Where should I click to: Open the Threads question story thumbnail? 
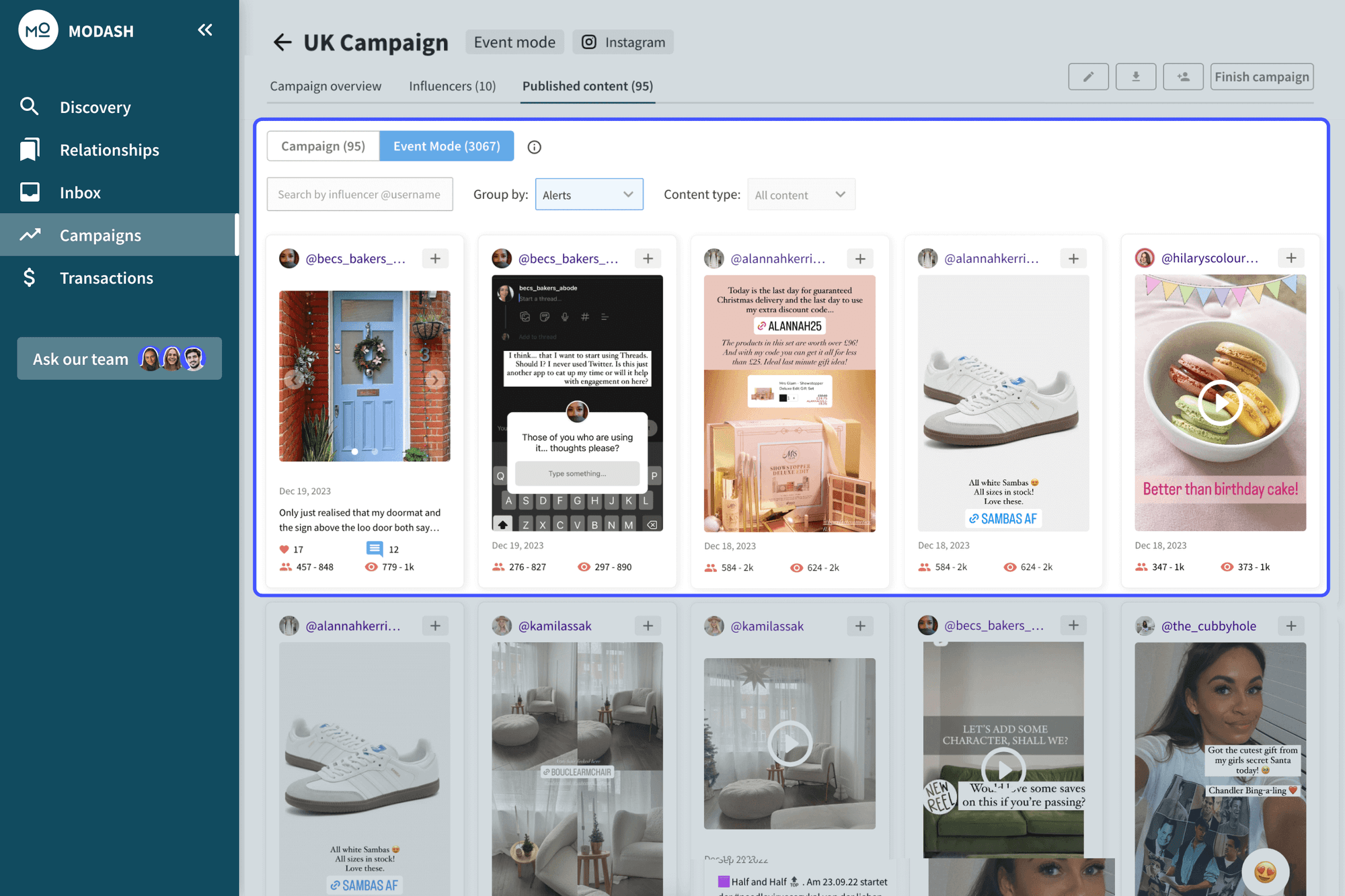coord(577,403)
